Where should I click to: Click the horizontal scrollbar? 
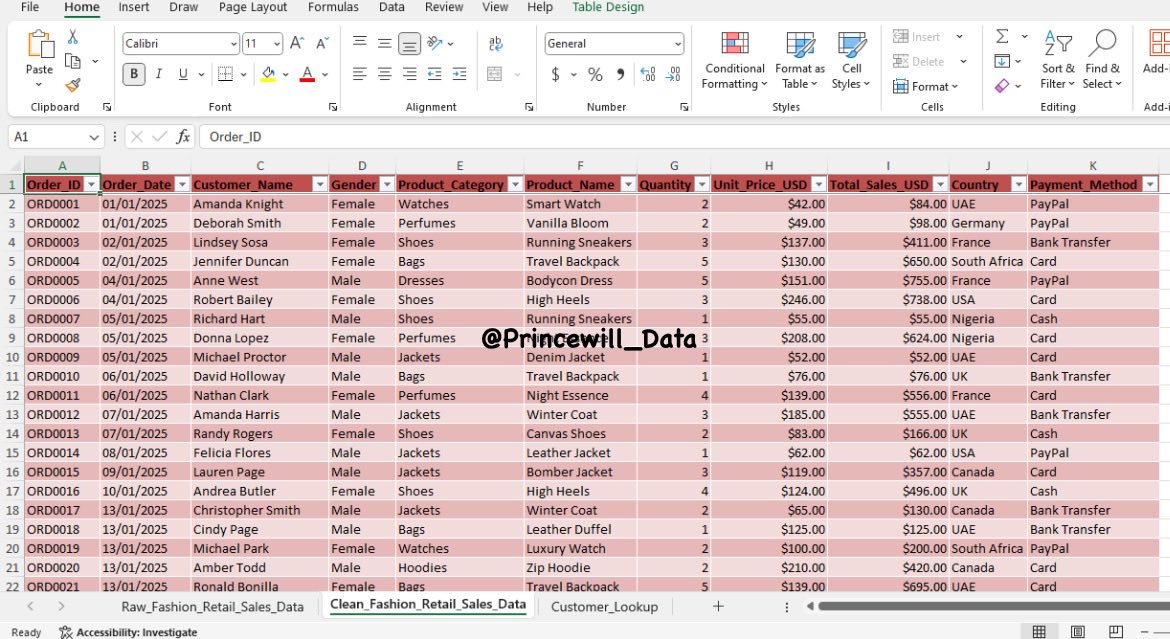coord(994,606)
